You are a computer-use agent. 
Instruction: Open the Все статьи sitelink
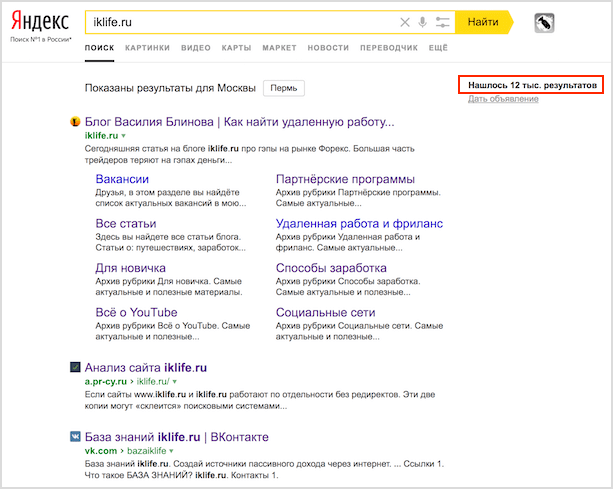[126, 224]
